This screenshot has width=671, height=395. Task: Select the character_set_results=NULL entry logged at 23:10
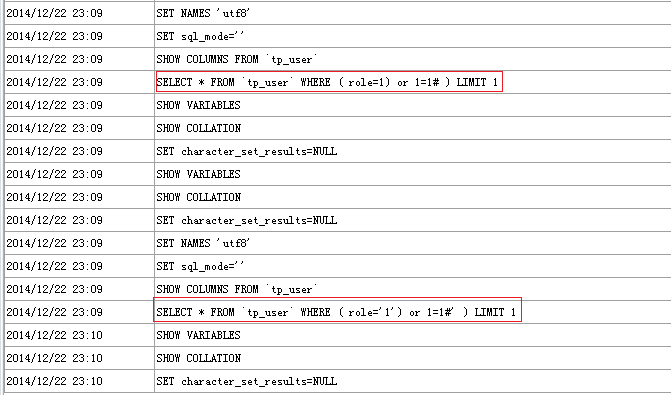pos(246,381)
